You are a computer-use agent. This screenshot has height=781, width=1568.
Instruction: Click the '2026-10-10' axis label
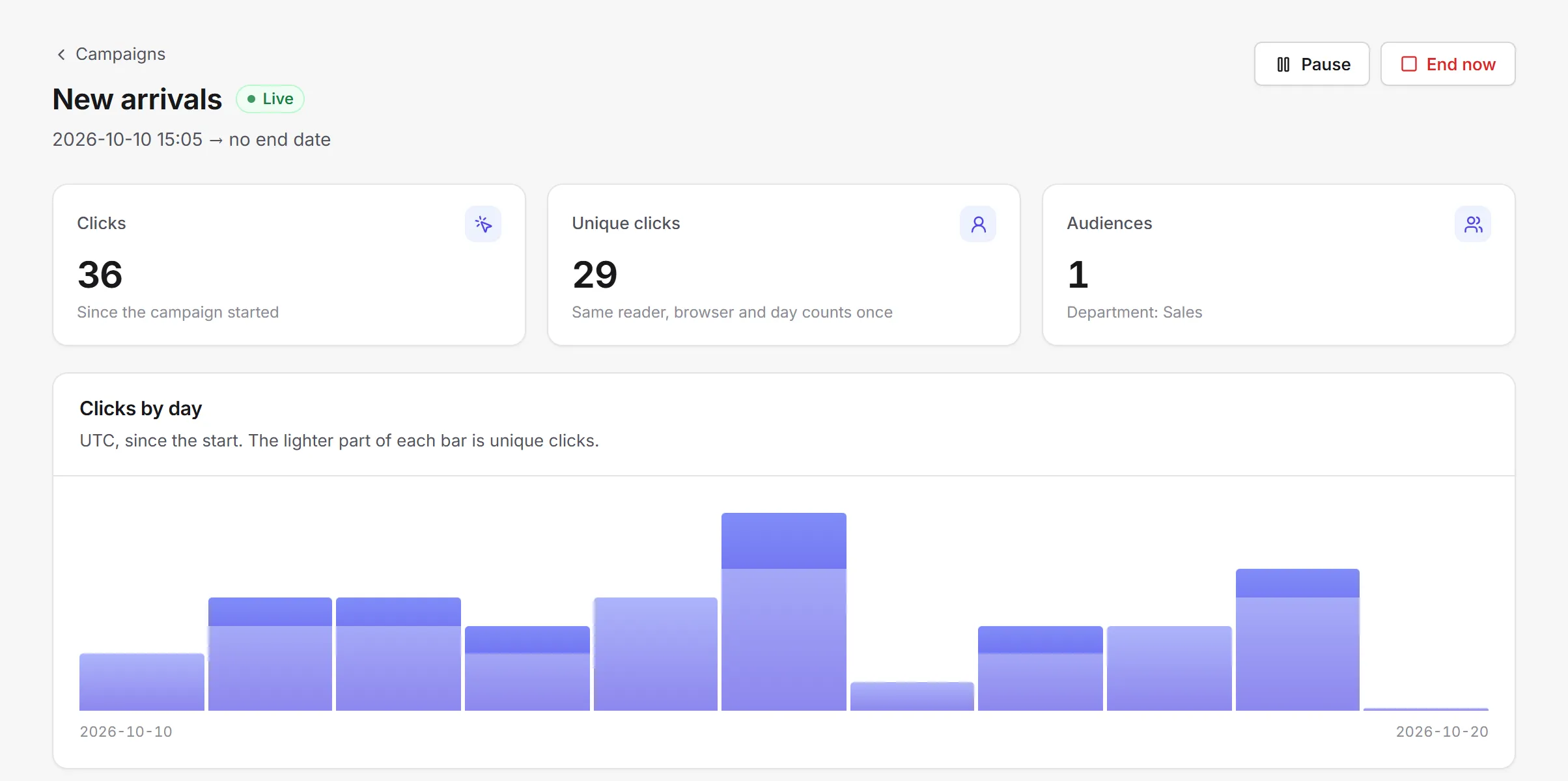click(x=126, y=732)
